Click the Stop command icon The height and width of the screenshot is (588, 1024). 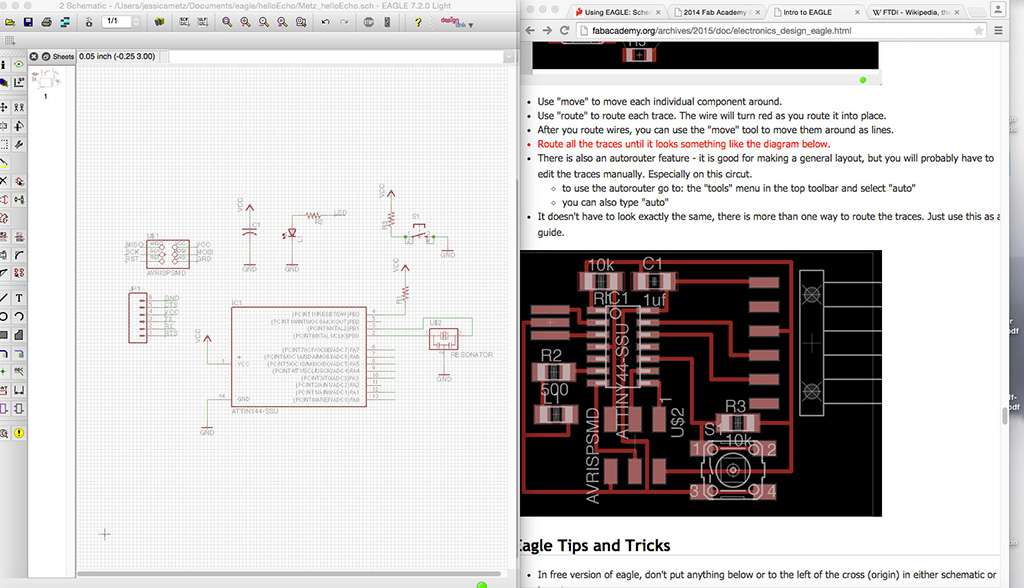tap(368, 22)
